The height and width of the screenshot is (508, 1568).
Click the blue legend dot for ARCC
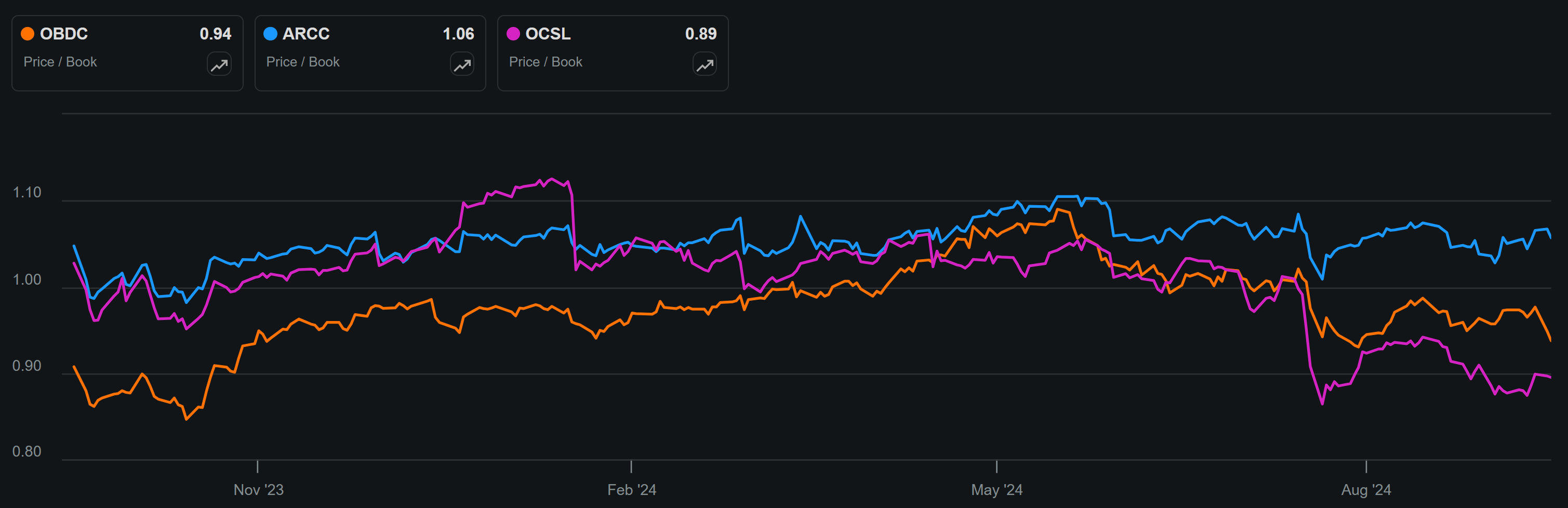(270, 34)
